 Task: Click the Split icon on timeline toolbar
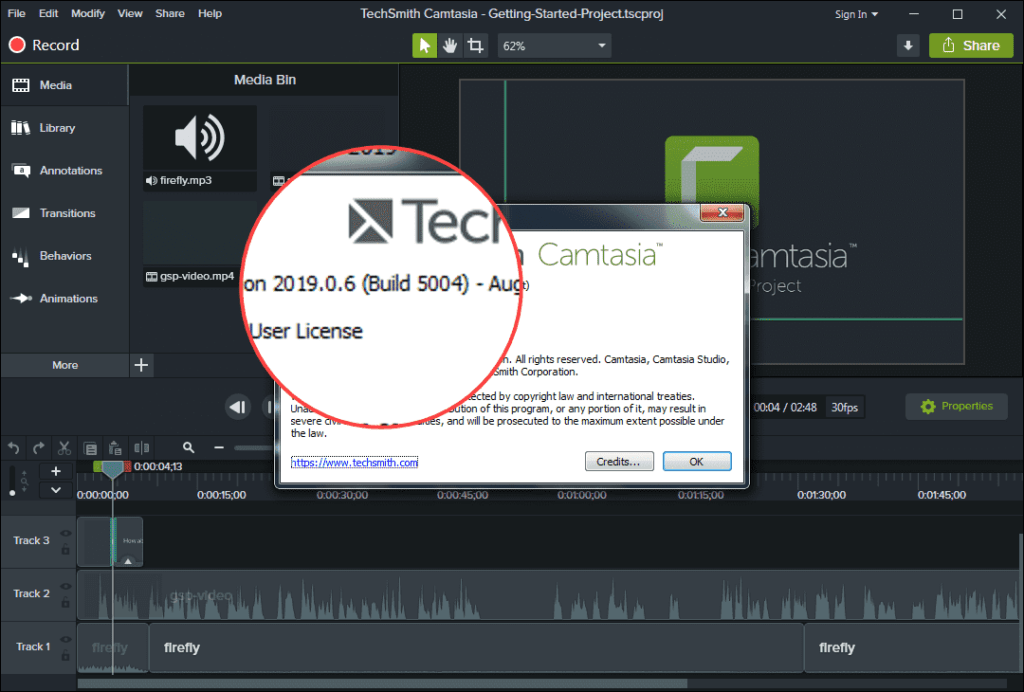click(x=141, y=448)
